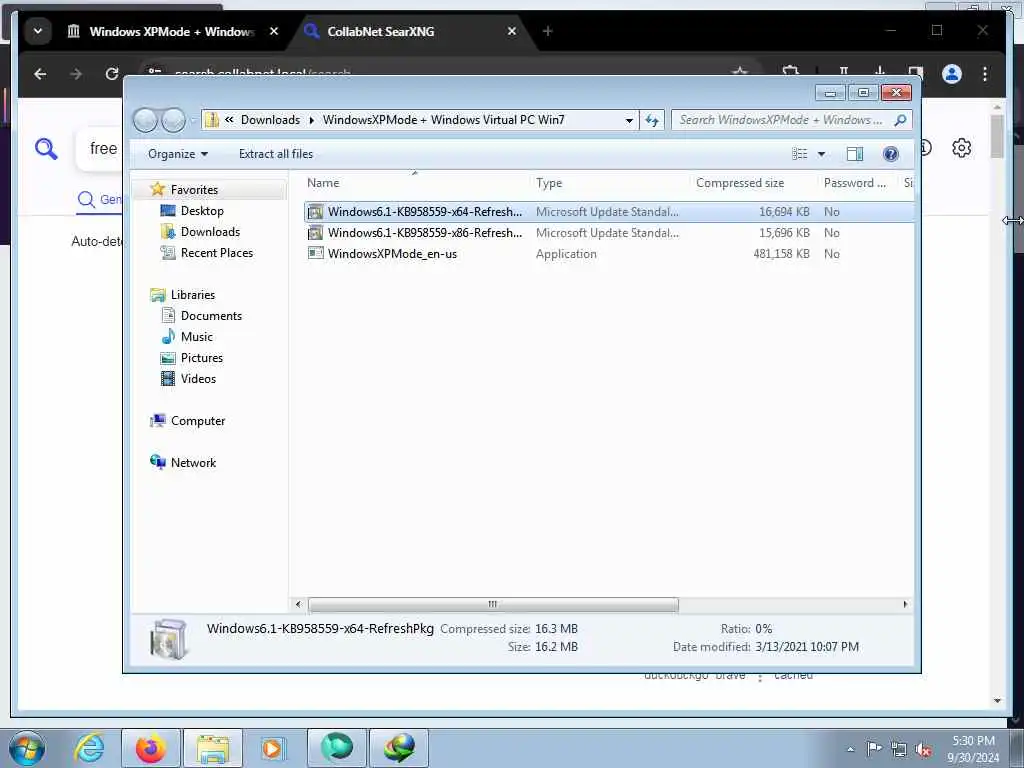This screenshot has width=1024, height=768.
Task: Open the Organize menu
Action: point(178,154)
